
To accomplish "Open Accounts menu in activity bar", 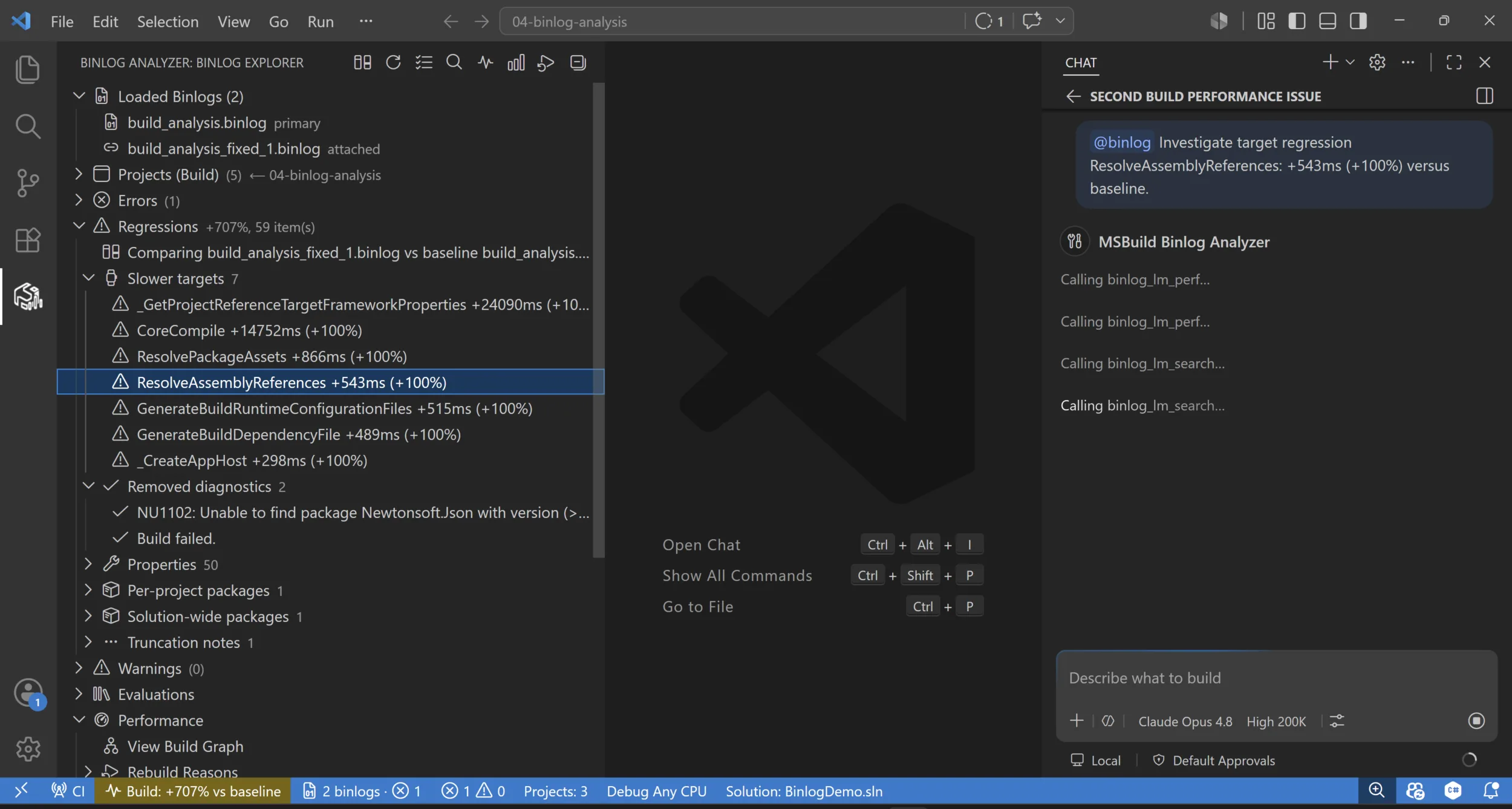I will (28, 693).
